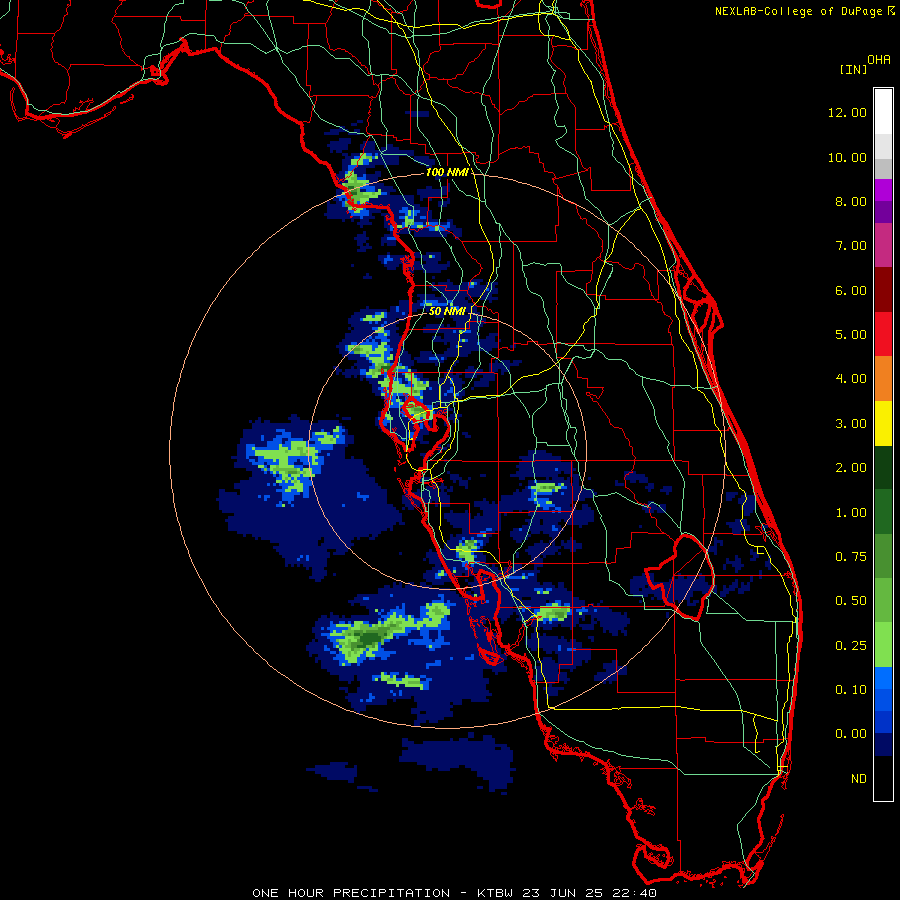Click the OHA product code label
Image resolution: width=900 pixels, height=900 pixels.
(879, 60)
